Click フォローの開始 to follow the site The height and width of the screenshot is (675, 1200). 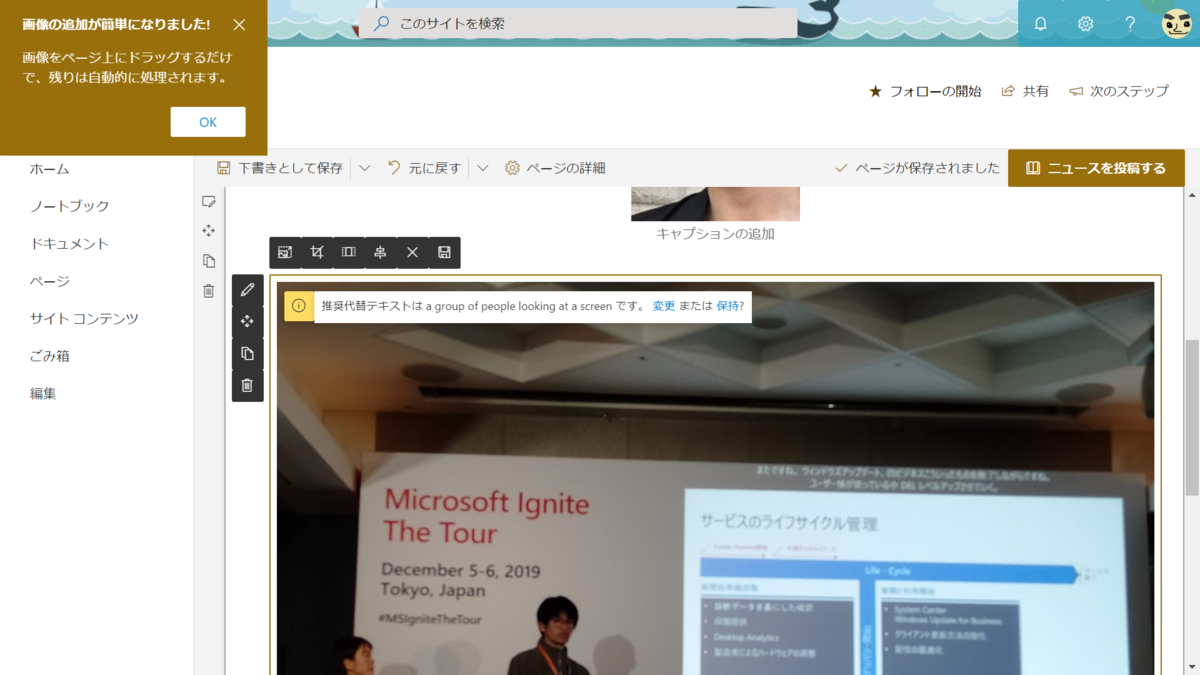(925, 91)
